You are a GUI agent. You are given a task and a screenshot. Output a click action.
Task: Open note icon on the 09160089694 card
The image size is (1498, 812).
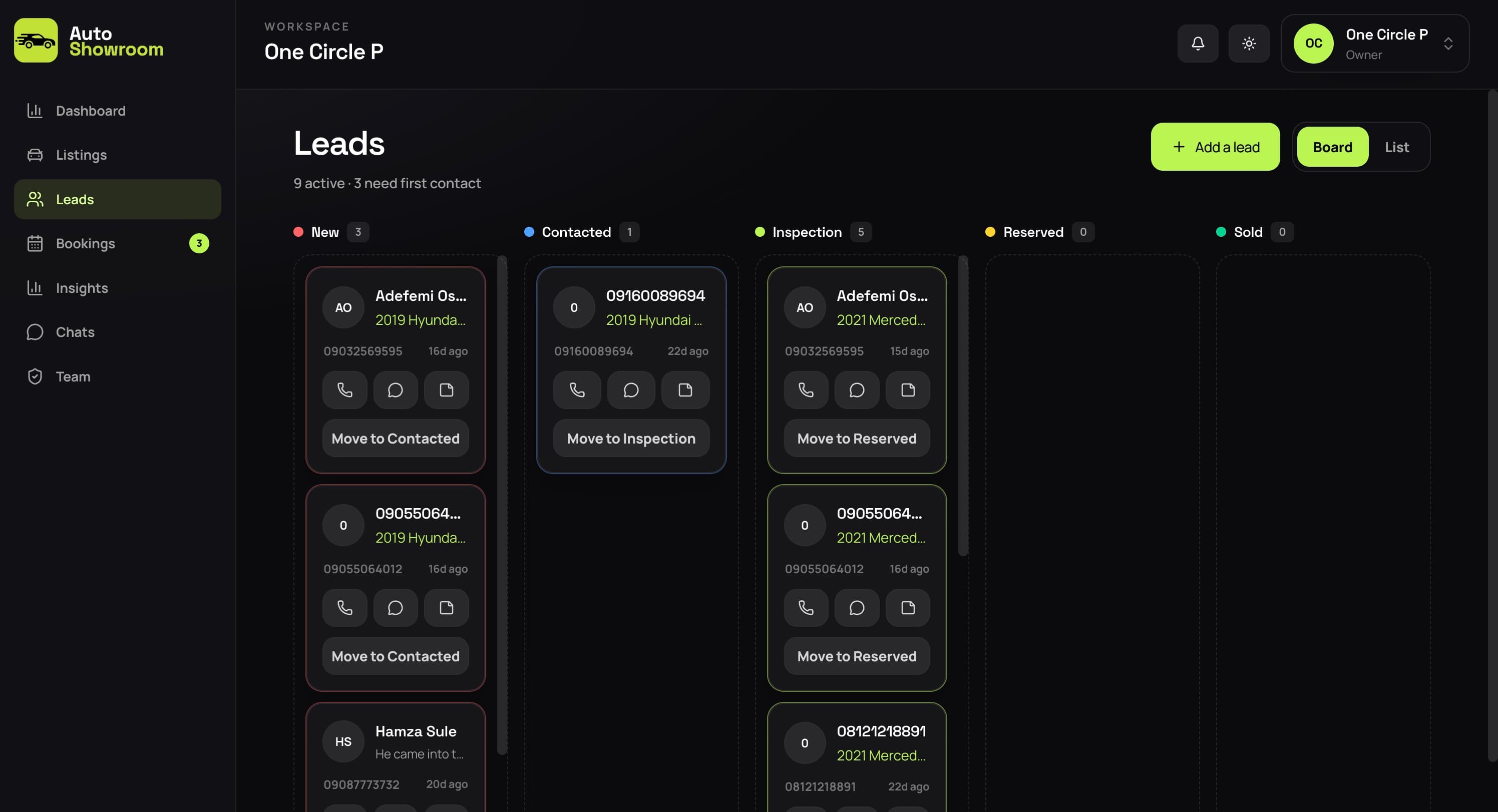685,389
